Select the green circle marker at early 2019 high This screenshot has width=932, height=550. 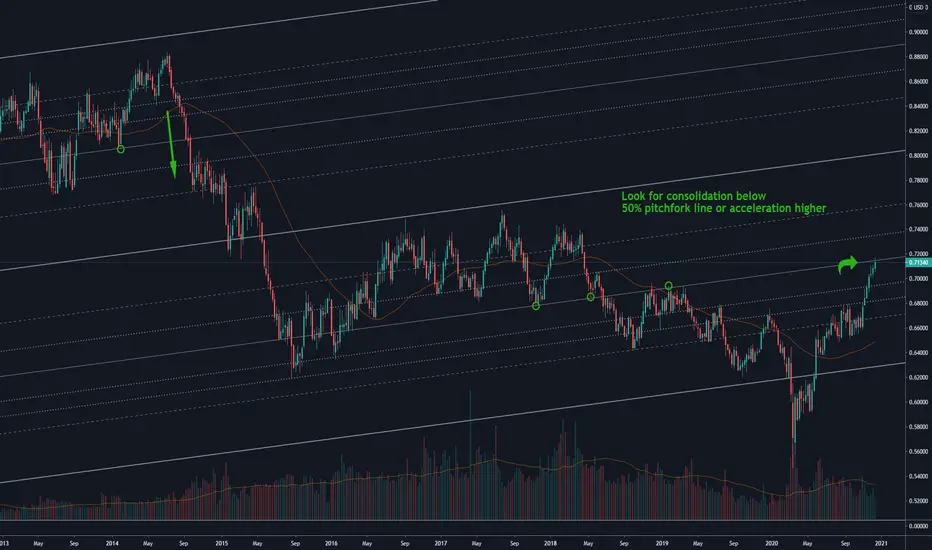click(x=669, y=286)
